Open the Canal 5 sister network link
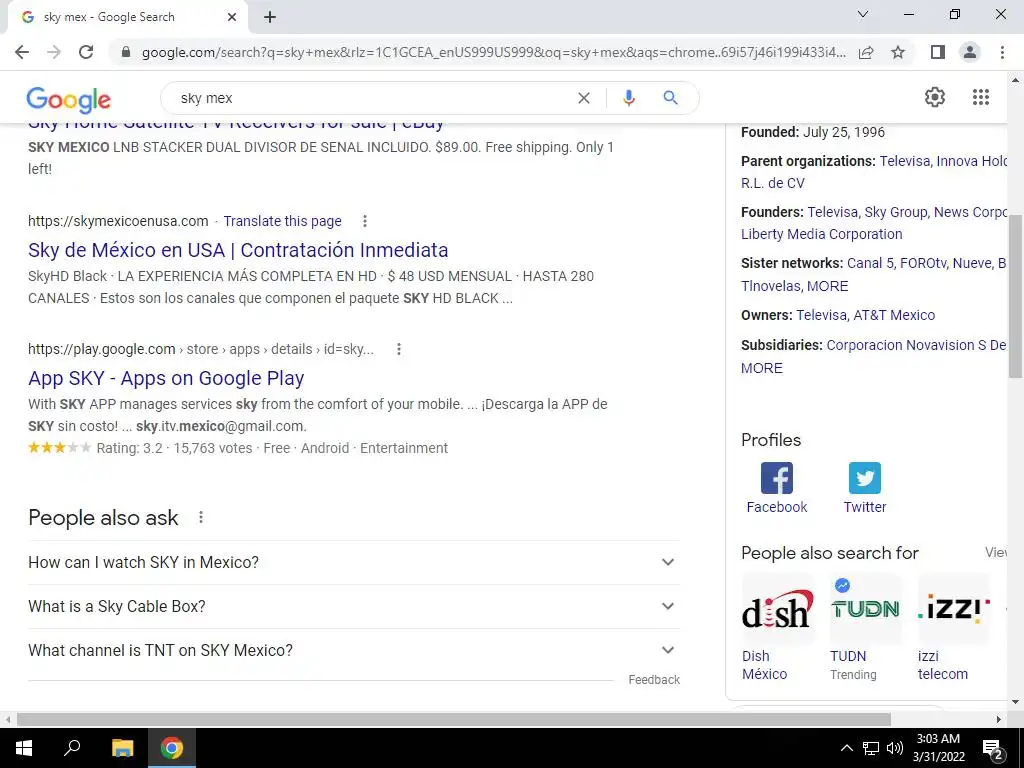Viewport: 1024px width, 768px height. (x=870, y=264)
